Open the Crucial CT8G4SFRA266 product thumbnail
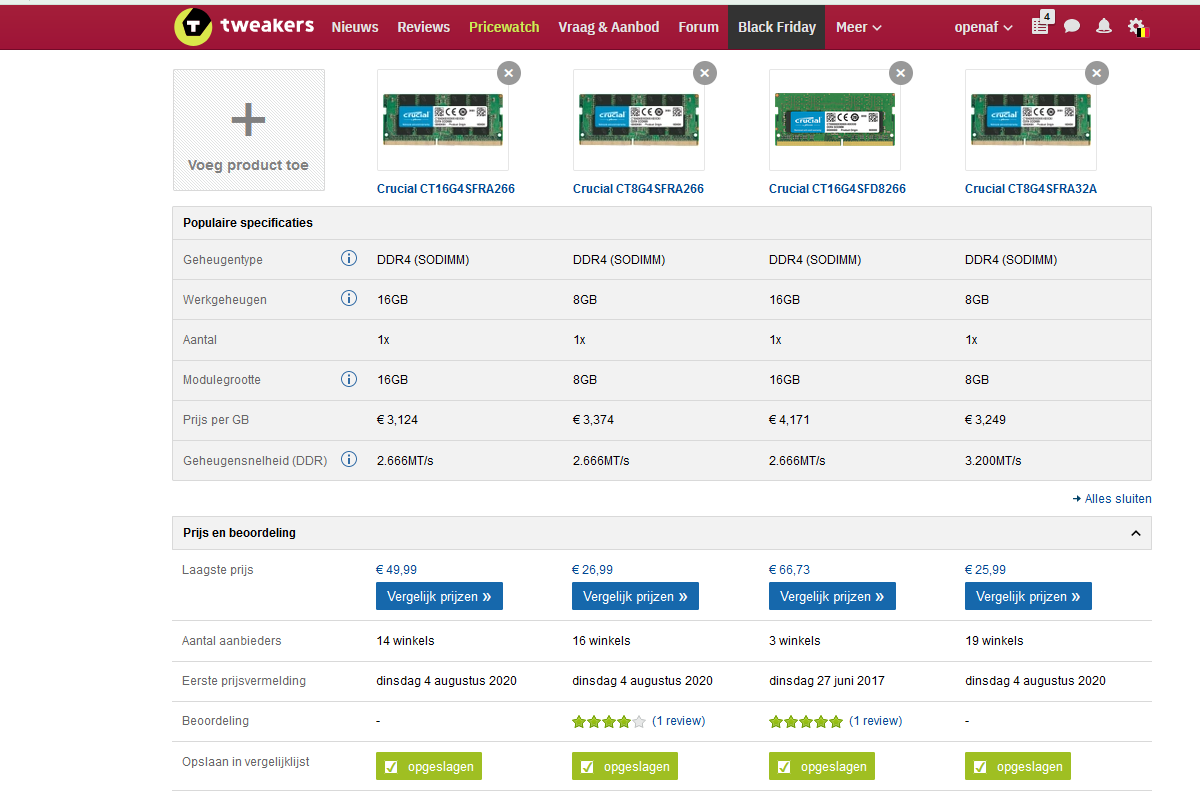This screenshot has height=797, width=1200. 639,120
